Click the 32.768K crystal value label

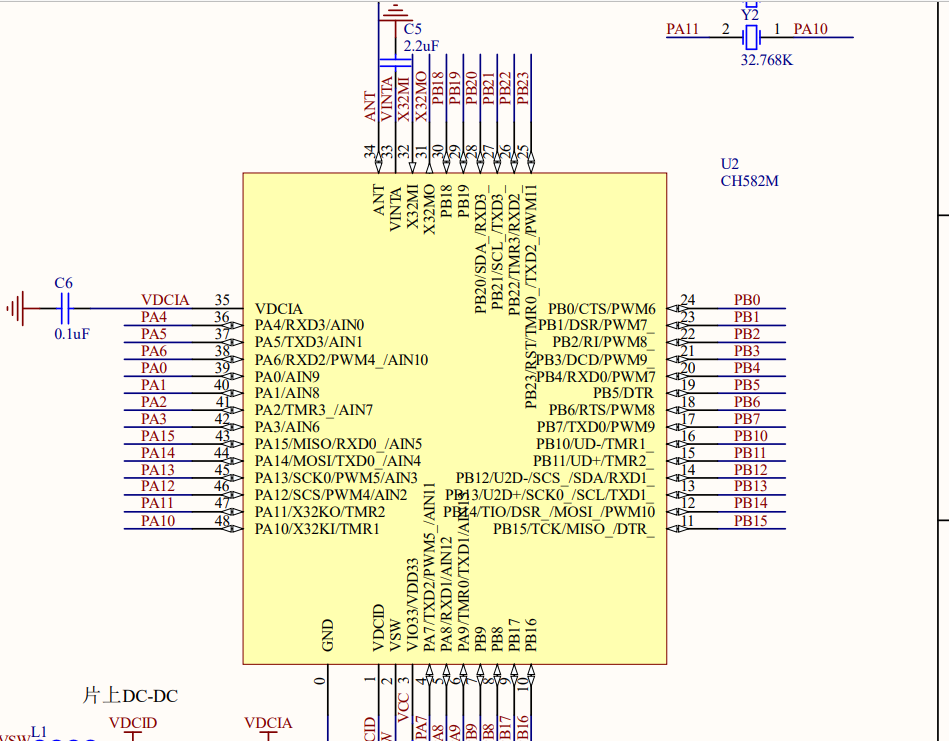767,60
